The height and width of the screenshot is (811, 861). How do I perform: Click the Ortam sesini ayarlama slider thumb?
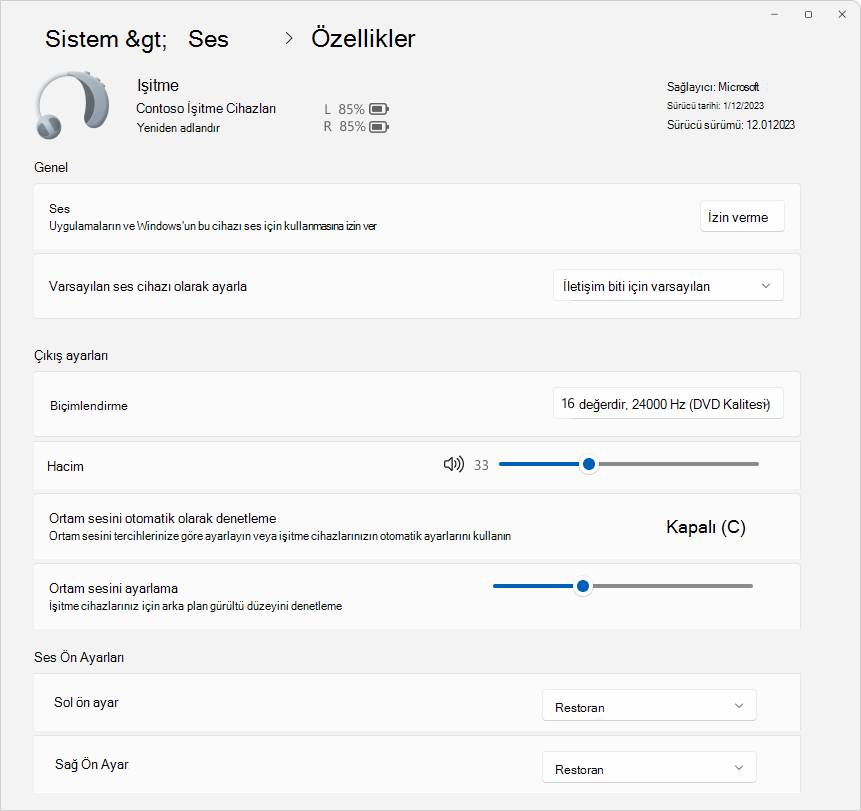(583, 586)
